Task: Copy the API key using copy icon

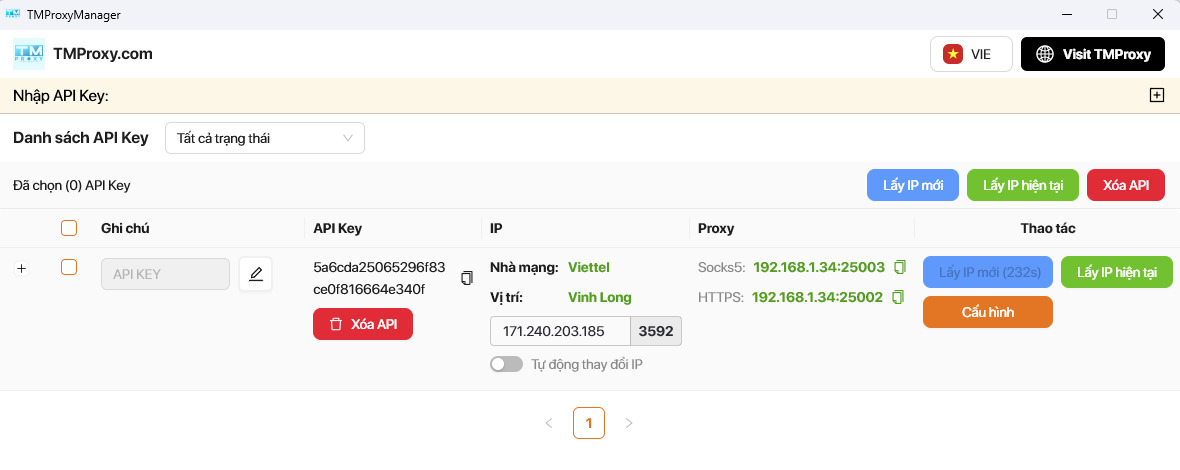Action: point(466,278)
